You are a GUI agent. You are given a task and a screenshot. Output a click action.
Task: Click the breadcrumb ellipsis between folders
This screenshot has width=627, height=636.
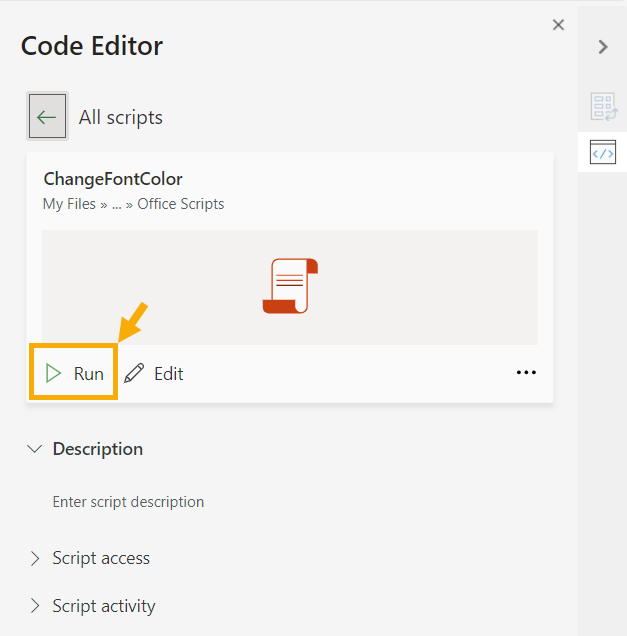[x=117, y=204]
